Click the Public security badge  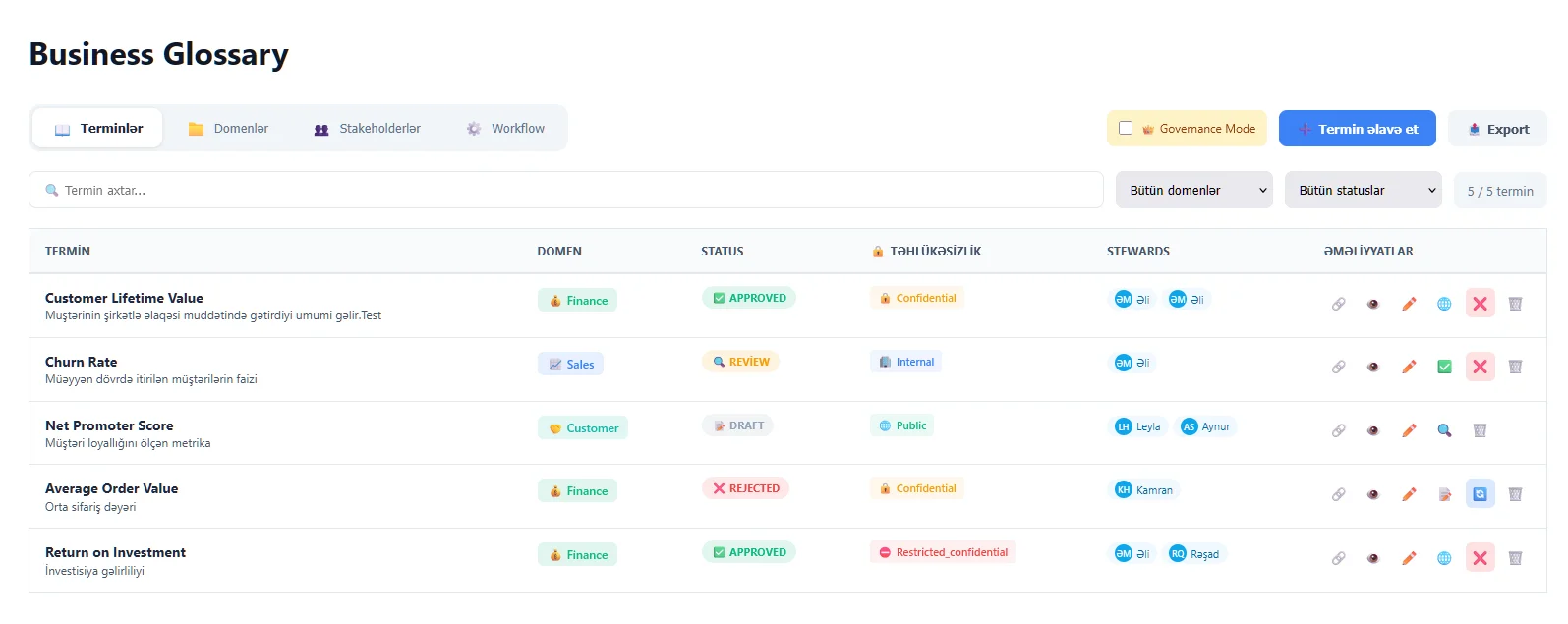coord(902,425)
